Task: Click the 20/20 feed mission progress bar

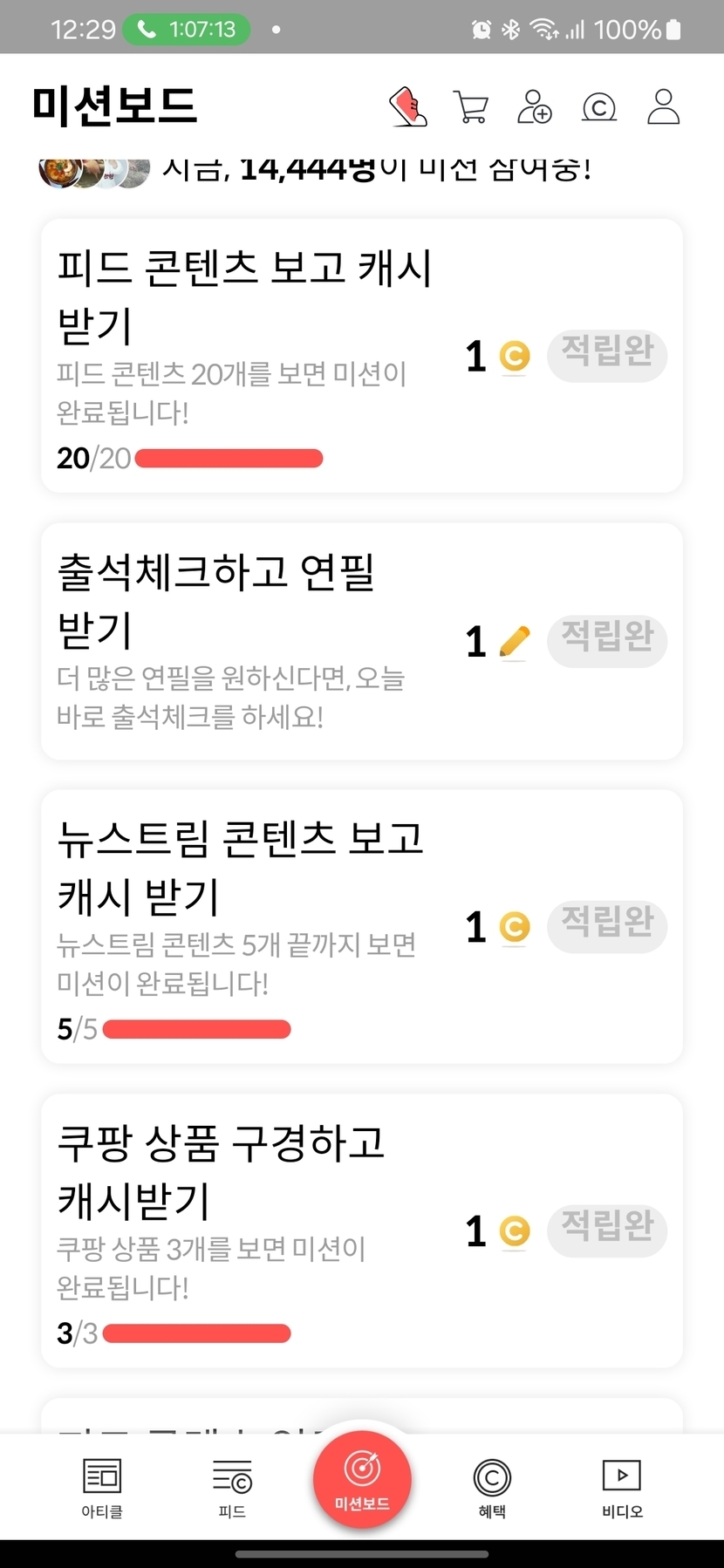Action: point(229,458)
